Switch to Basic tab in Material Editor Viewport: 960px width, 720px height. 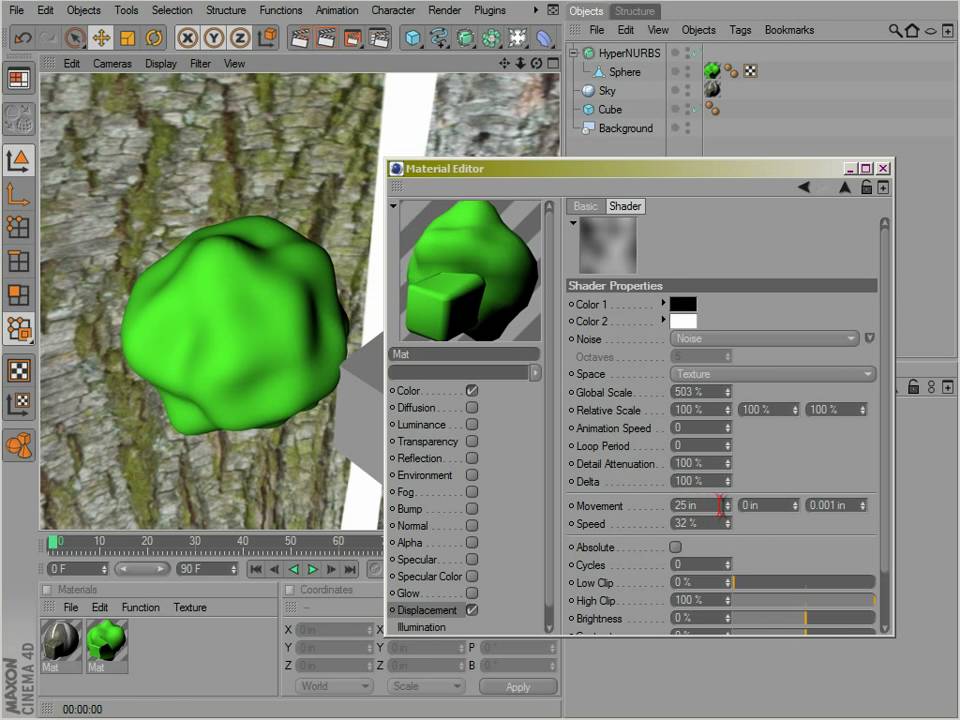click(x=585, y=206)
